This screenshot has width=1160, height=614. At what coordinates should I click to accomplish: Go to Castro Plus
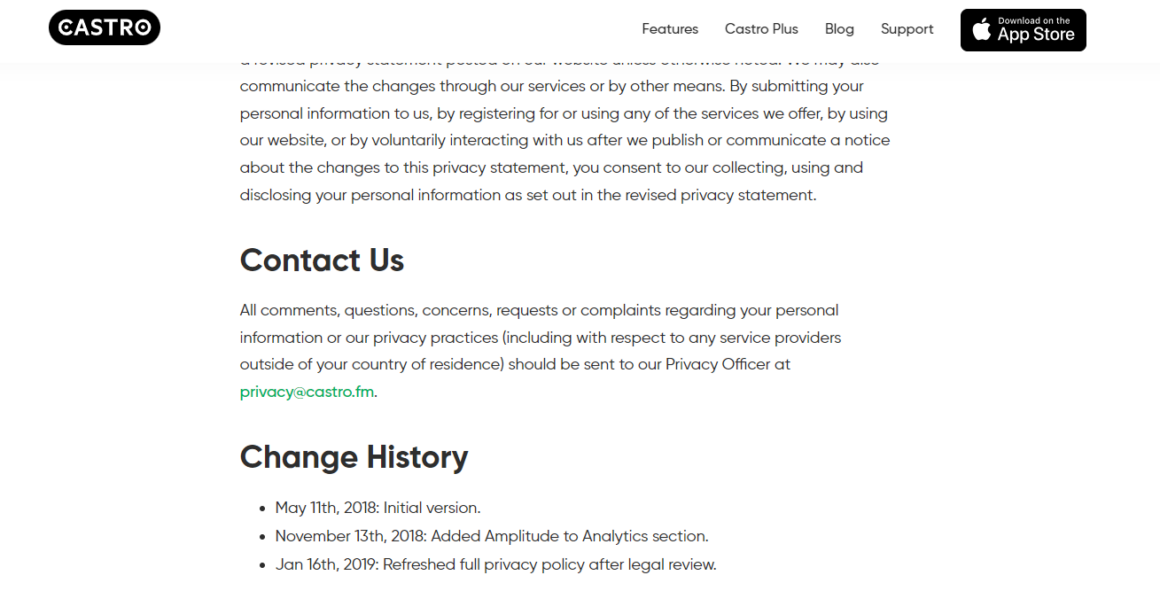coord(761,29)
